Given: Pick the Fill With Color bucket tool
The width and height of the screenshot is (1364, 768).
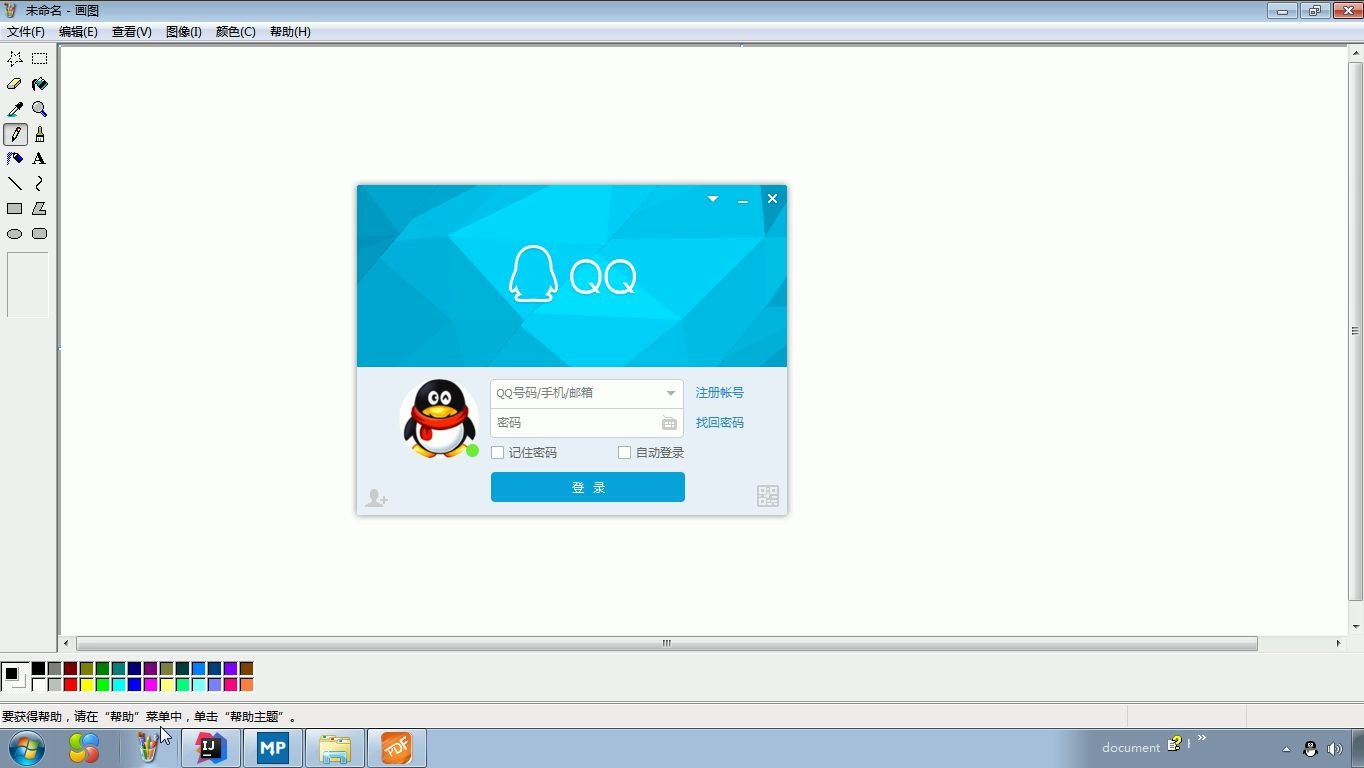Looking at the screenshot, I should 39,84.
